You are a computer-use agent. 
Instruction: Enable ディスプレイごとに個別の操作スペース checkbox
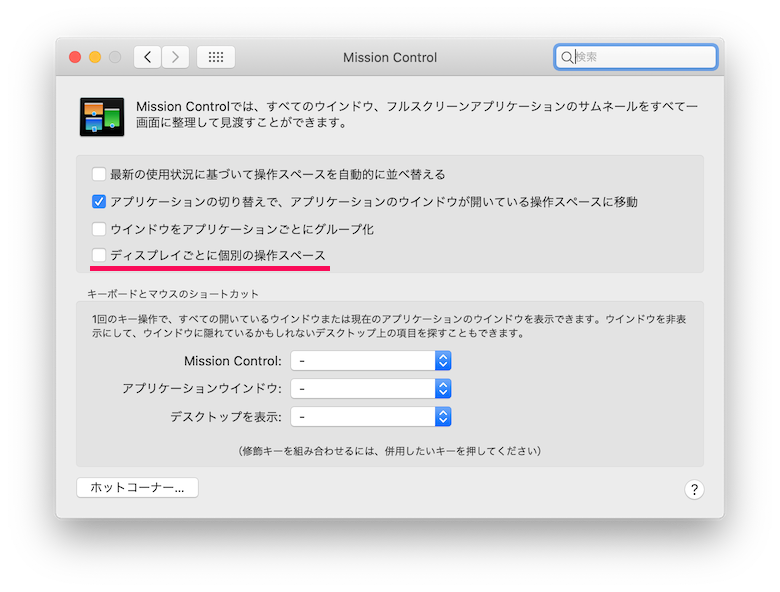[99, 255]
